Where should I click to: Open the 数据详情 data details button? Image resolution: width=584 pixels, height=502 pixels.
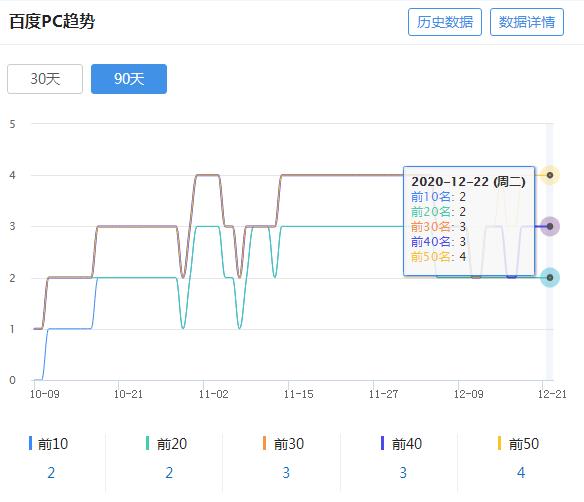[x=527, y=22]
